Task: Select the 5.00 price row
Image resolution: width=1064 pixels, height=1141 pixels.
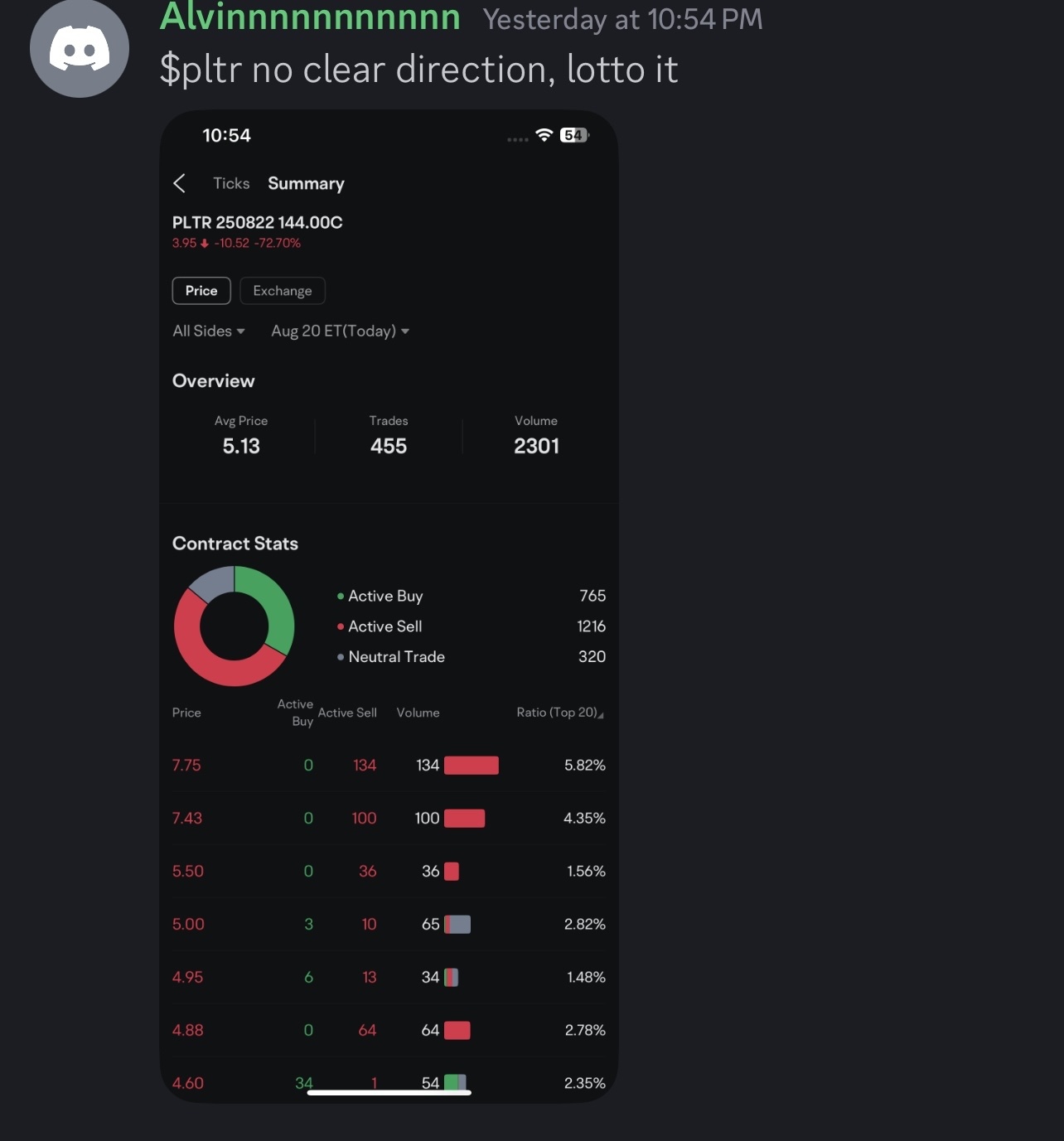Action: 389,924
